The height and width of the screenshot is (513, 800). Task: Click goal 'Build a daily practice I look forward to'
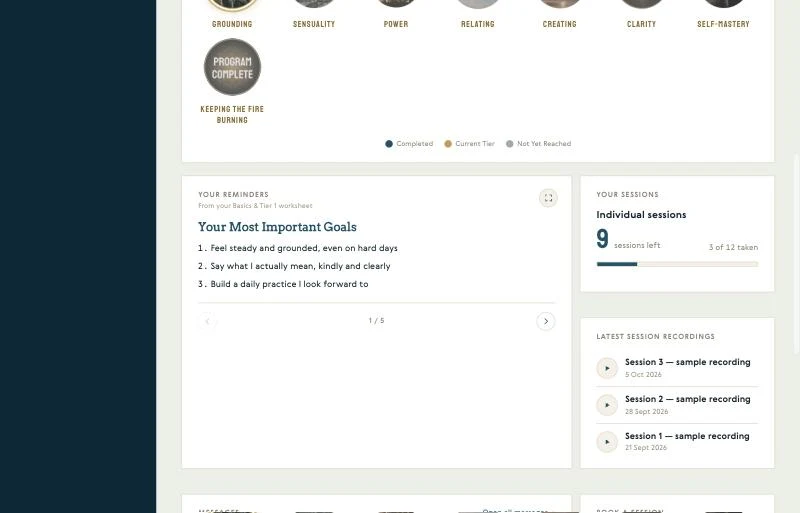[x=289, y=284]
